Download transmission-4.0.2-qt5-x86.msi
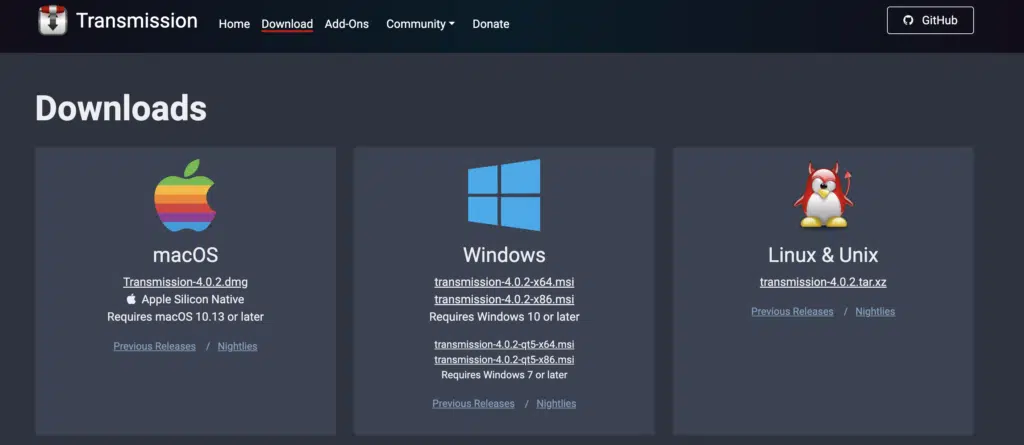The image size is (1024, 445). (x=504, y=360)
